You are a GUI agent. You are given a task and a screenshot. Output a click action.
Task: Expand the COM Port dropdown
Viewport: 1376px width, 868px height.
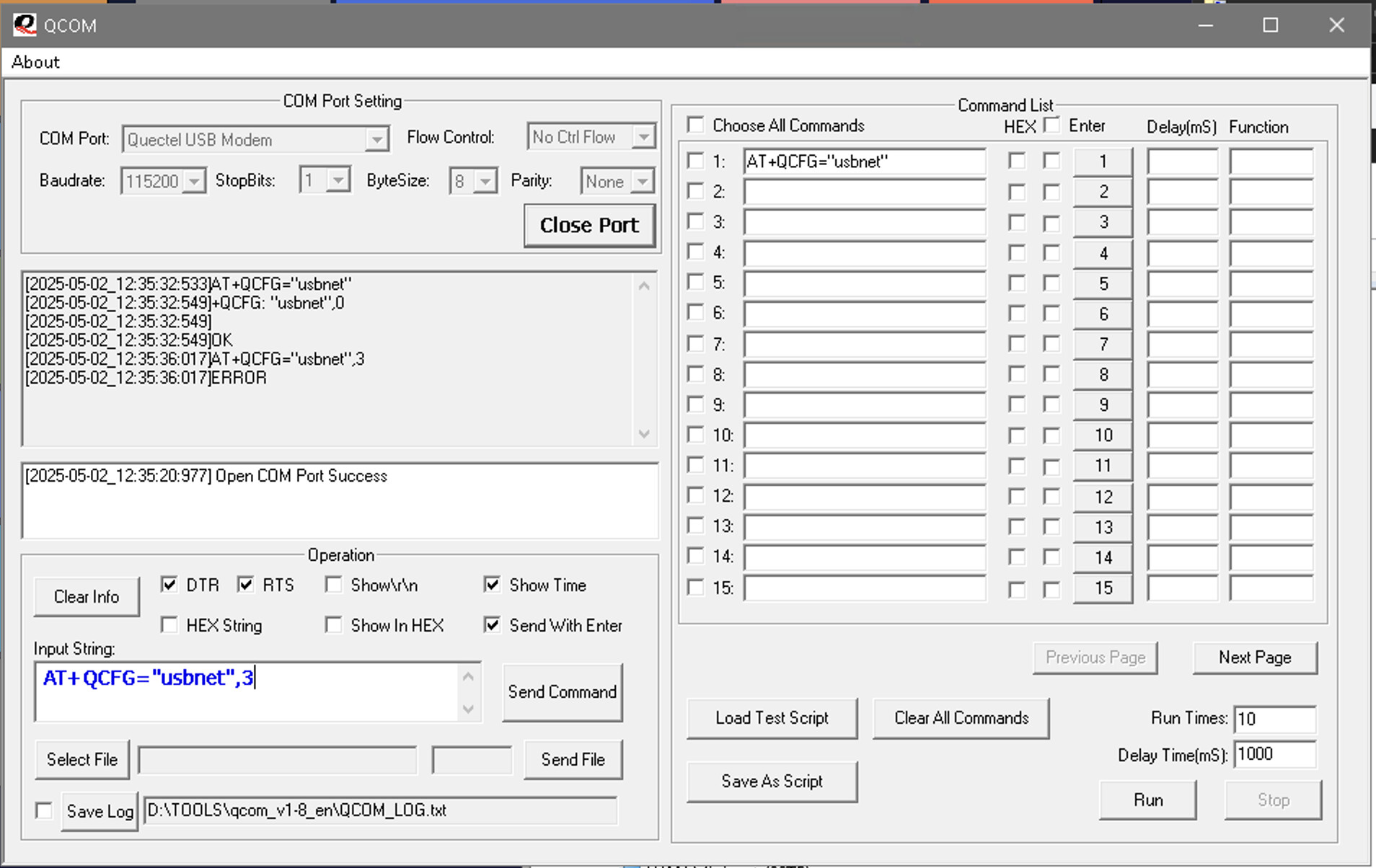pyautogui.click(x=376, y=139)
